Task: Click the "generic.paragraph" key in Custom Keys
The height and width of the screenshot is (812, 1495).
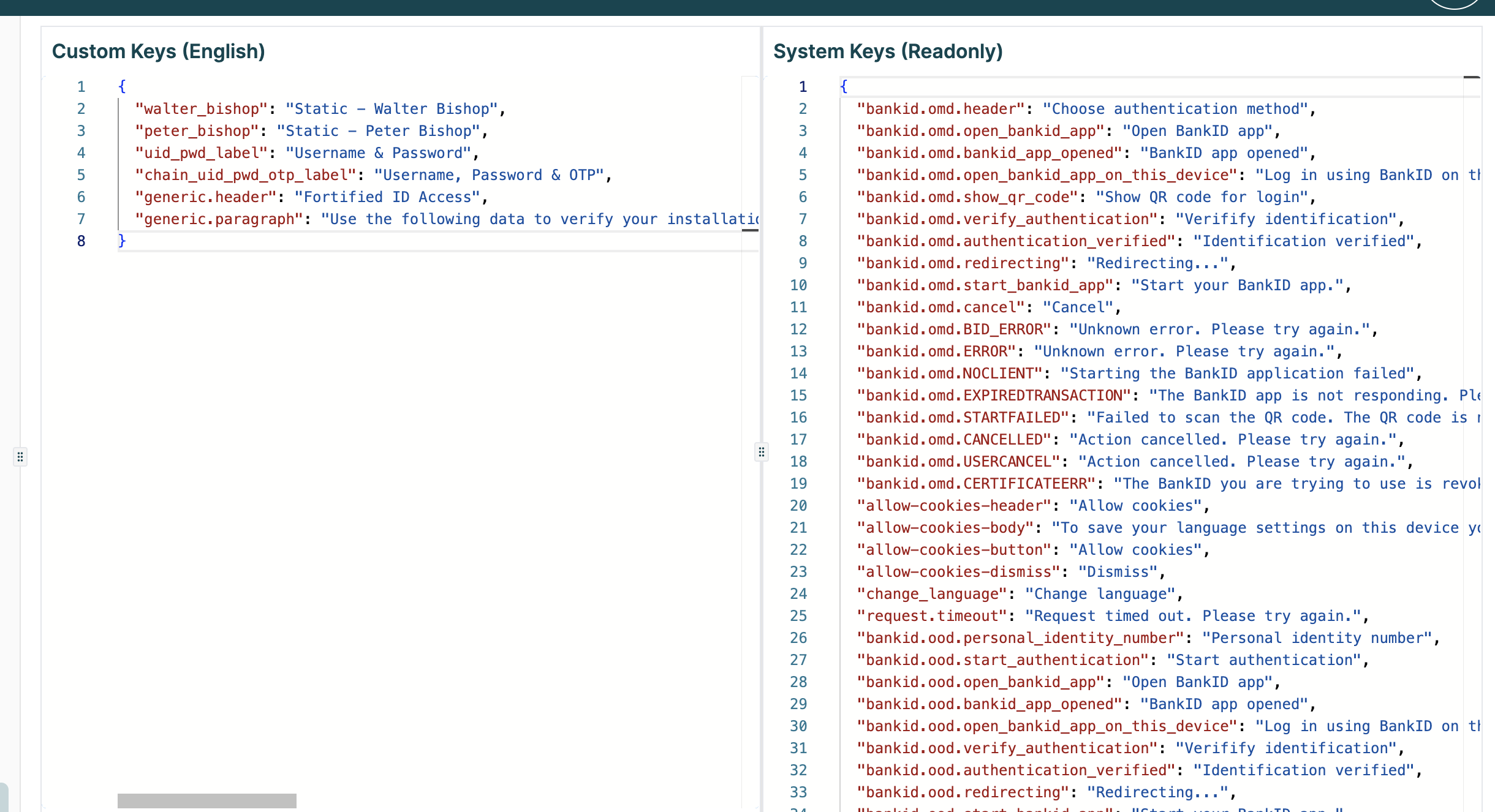Action: coord(219,219)
